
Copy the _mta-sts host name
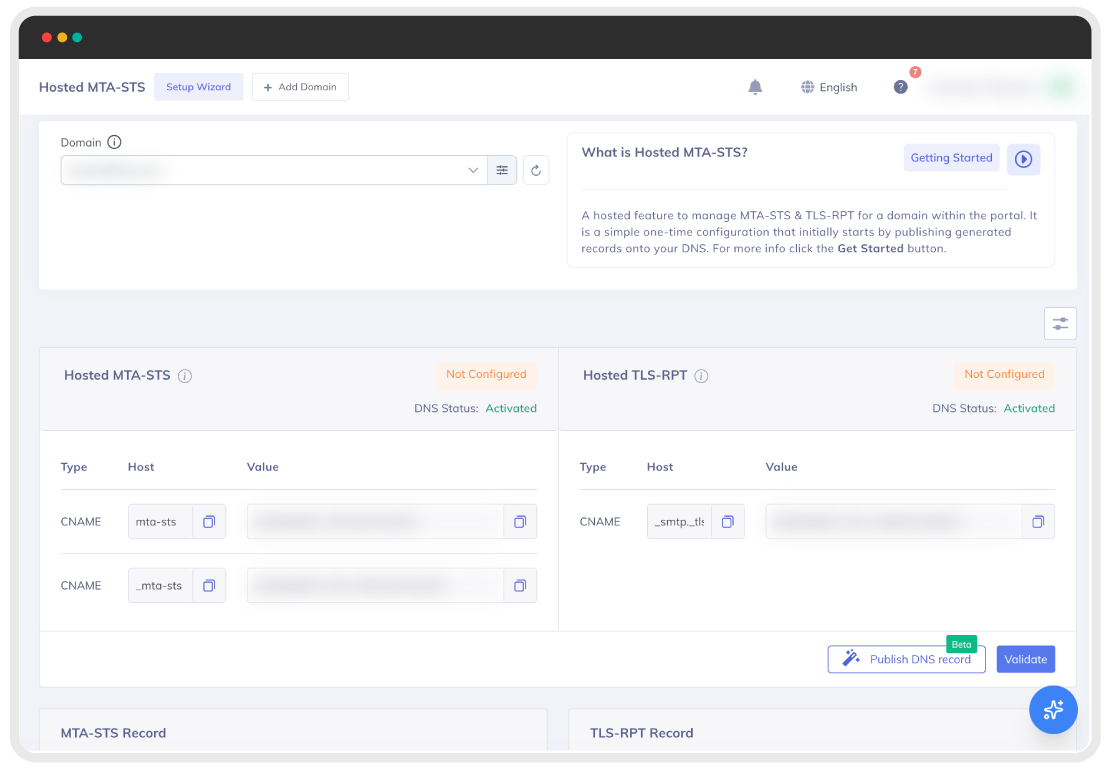209,585
